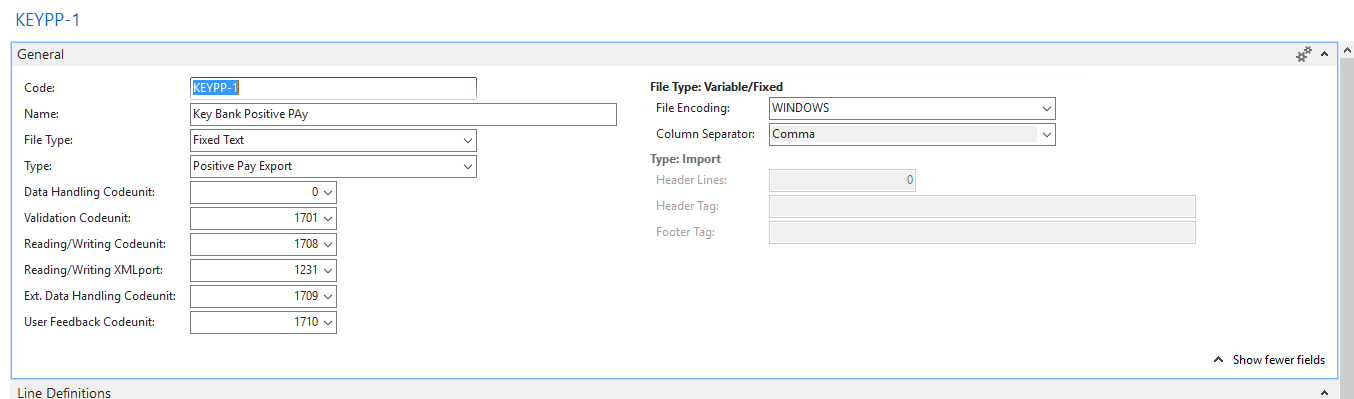Click the General FastTab header title
Image resolution: width=1354 pixels, height=399 pixels.
click(41, 55)
